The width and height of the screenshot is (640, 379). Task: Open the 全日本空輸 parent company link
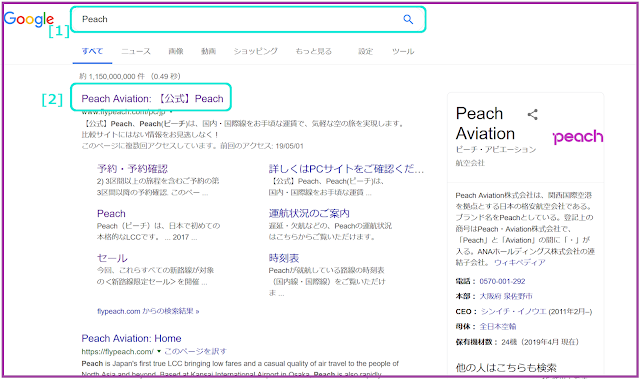coord(498,326)
